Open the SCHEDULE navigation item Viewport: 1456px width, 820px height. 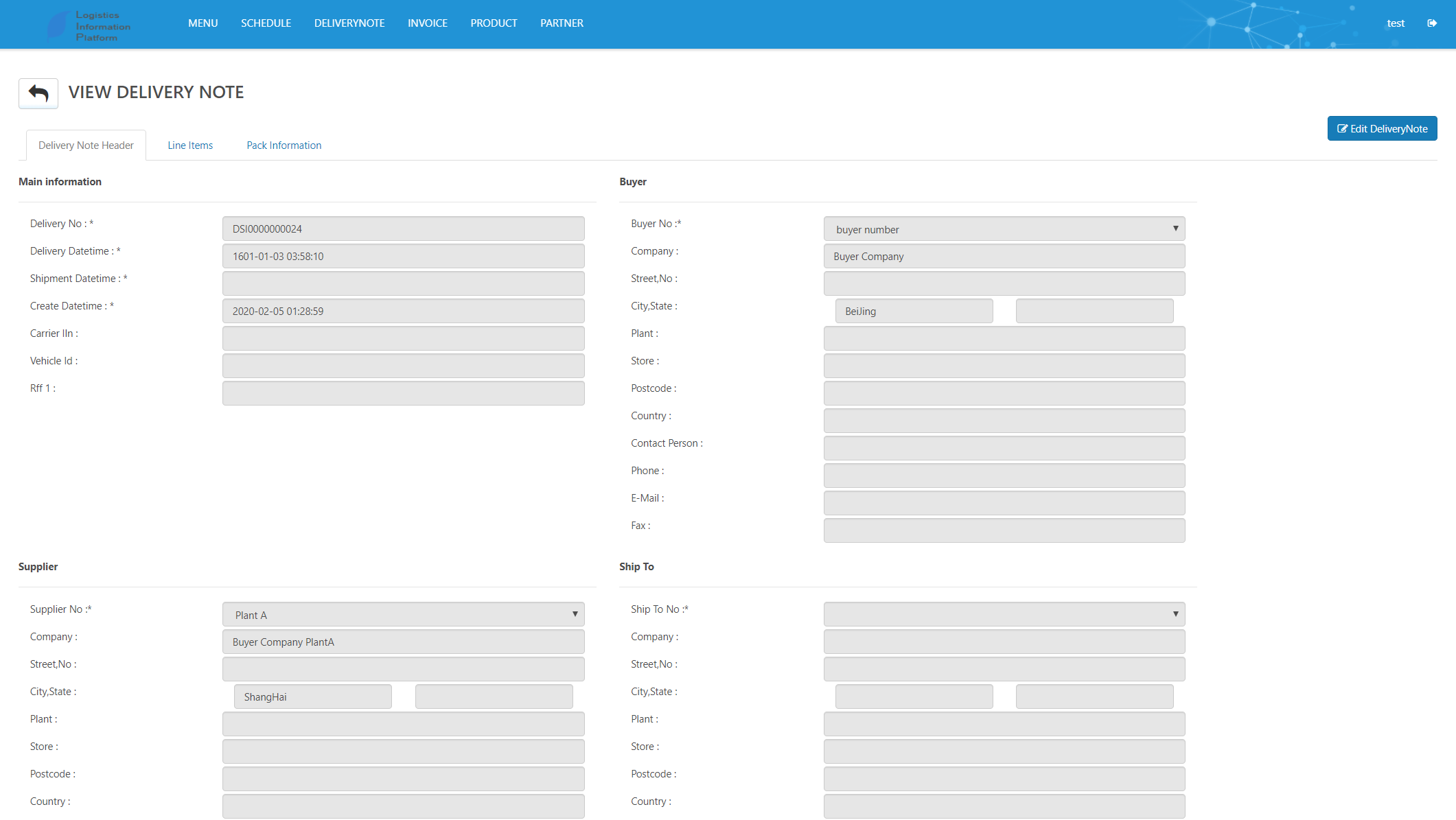point(266,23)
